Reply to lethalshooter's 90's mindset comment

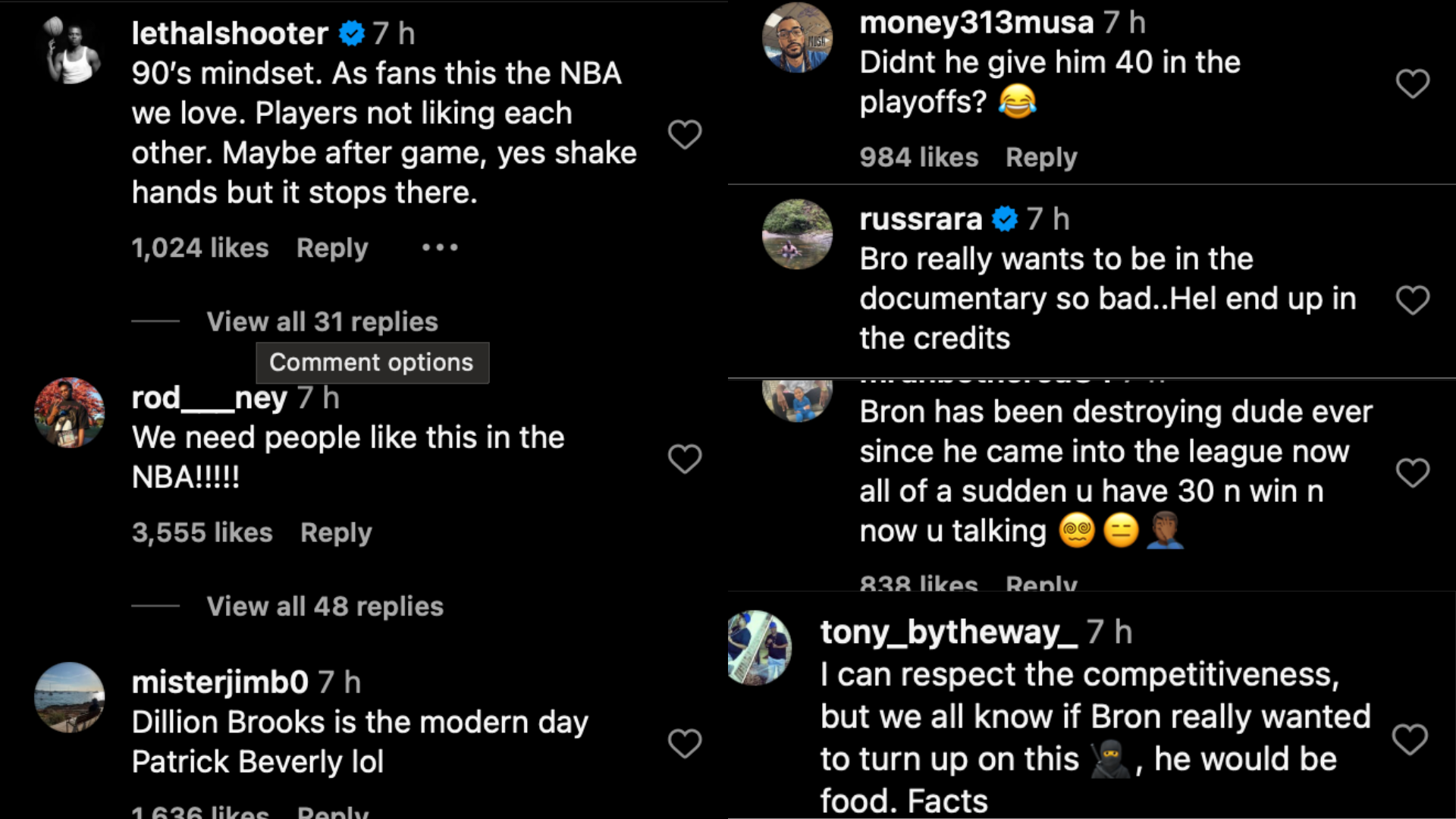[332, 248]
